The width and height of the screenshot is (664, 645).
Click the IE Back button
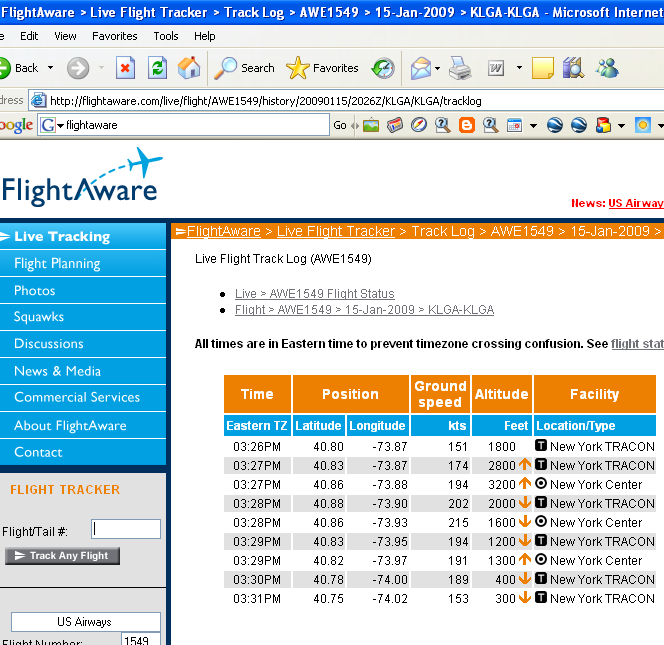click(x=19, y=68)
